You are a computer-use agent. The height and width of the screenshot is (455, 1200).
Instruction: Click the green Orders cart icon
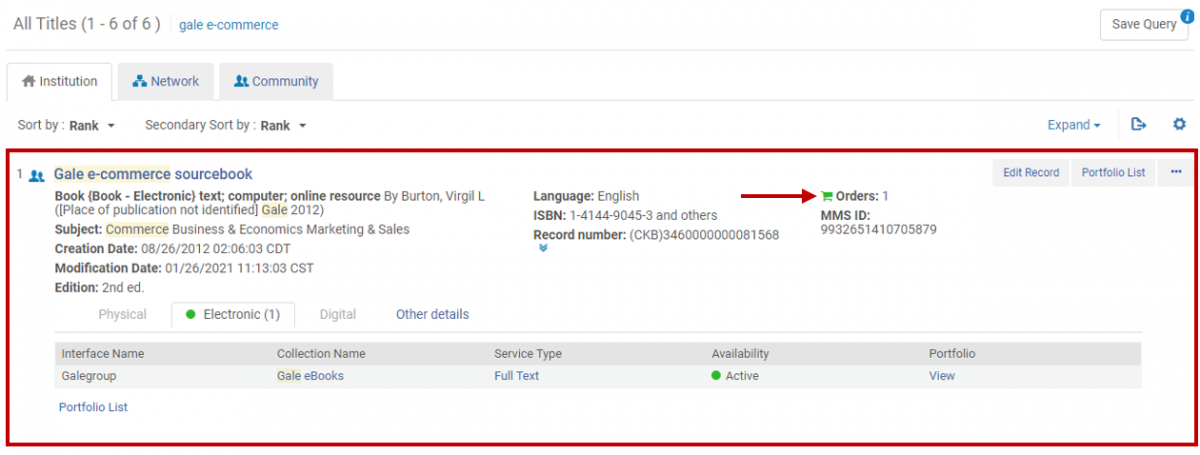click(826, 197)
